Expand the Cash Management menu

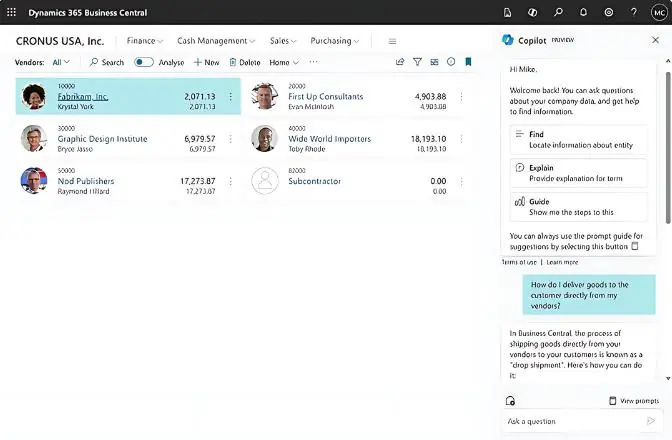[216, 41]
